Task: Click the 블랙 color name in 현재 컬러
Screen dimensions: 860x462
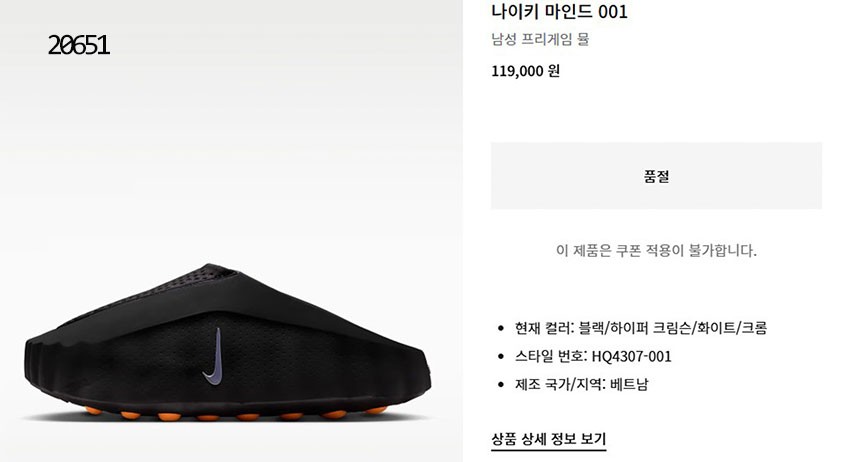Action: pyautogui.click(x=591, y=328)
